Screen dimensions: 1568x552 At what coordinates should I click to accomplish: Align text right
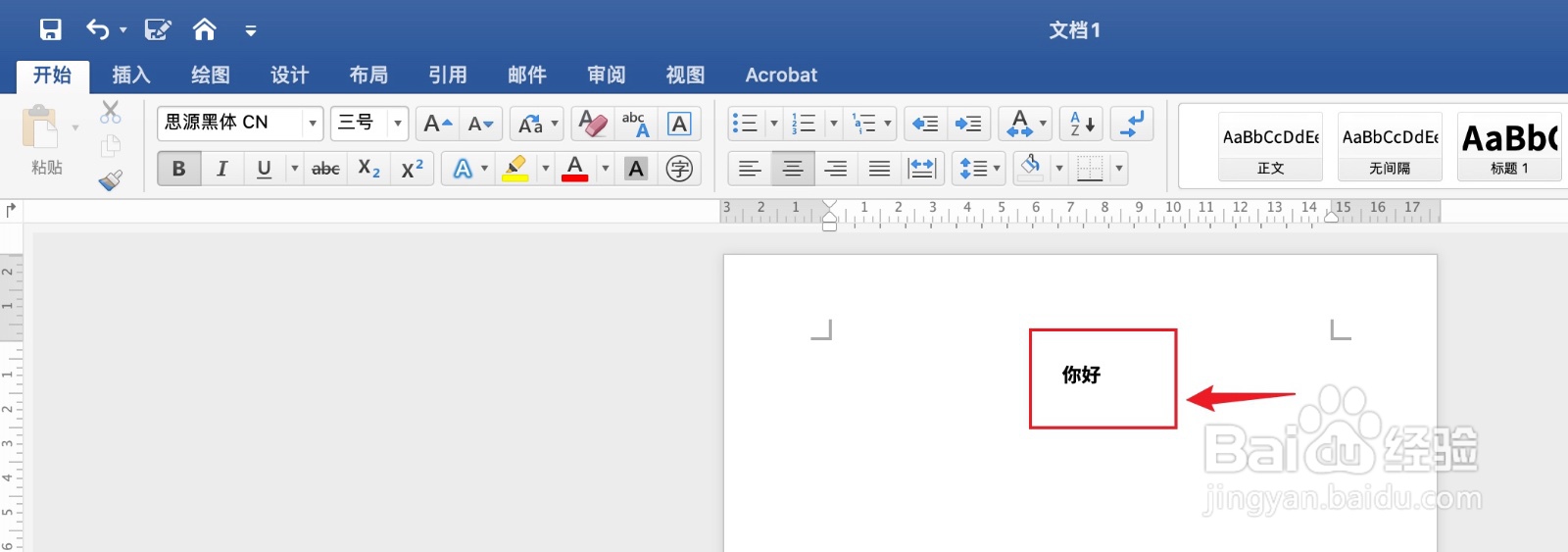pyautogui.click(x=836, y=169)
